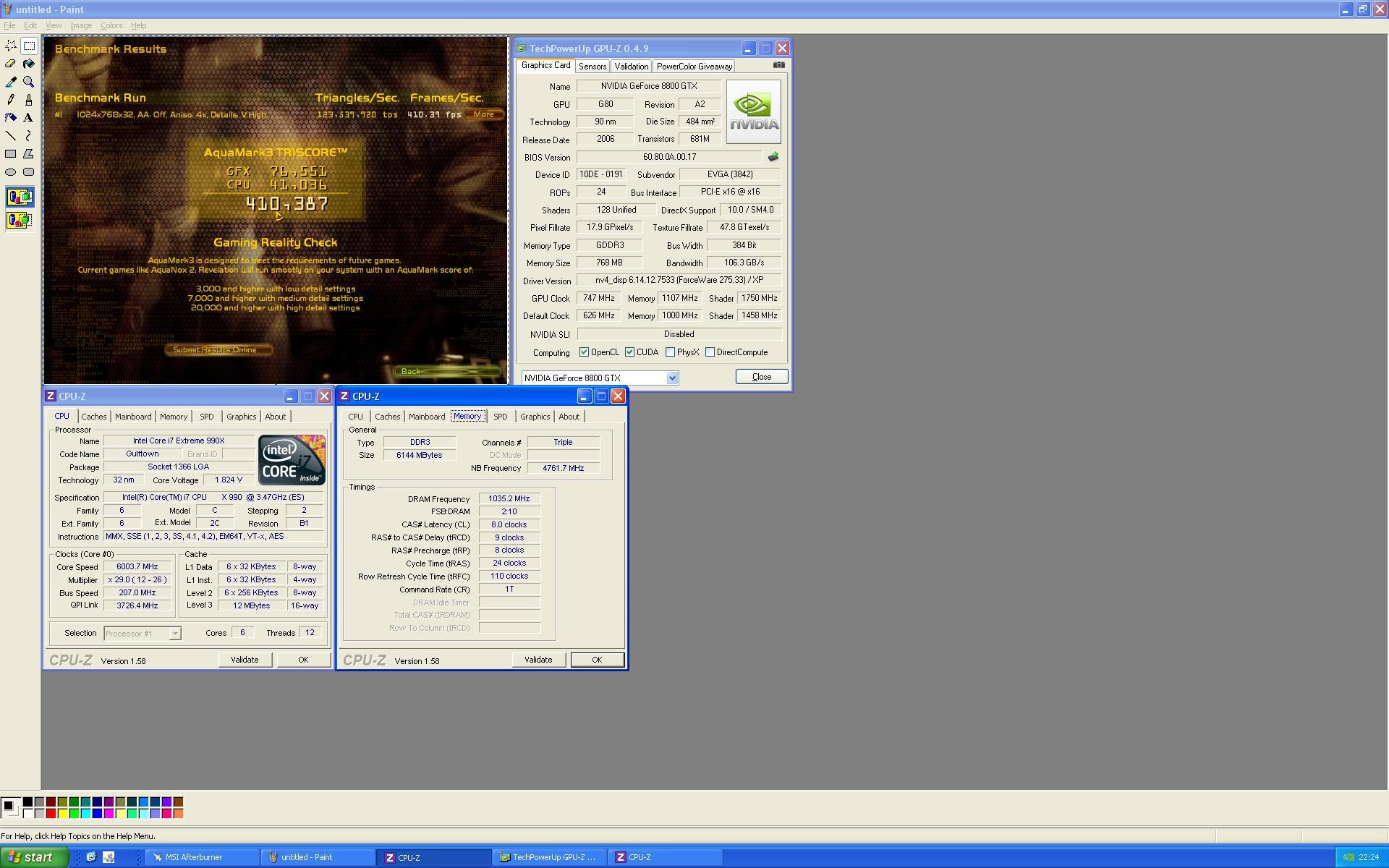This screenshot has width=1389, height=868.
Task: Open the Graphics tab in left CPU-Z window
Action: [x=241, y=417]
